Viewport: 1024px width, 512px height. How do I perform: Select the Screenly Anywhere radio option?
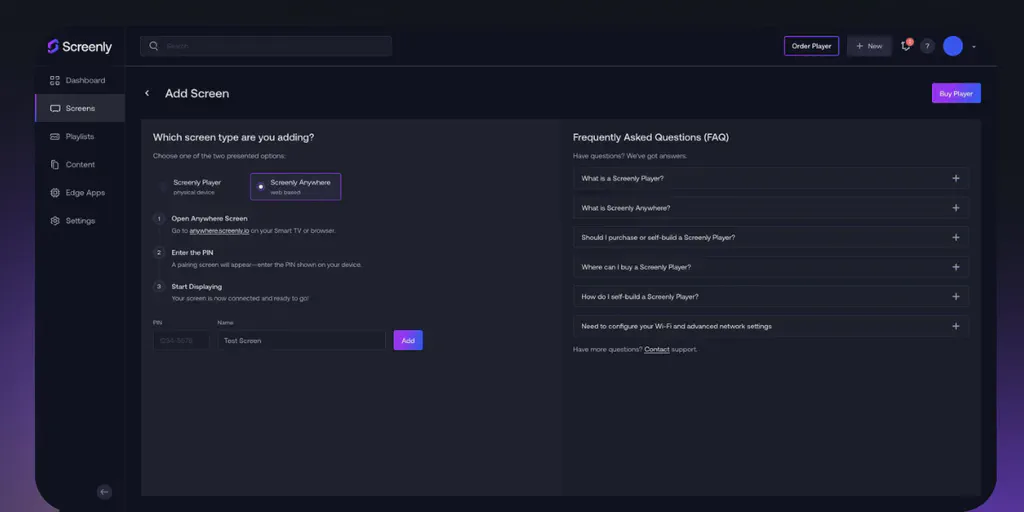click(x=261, y=186)
